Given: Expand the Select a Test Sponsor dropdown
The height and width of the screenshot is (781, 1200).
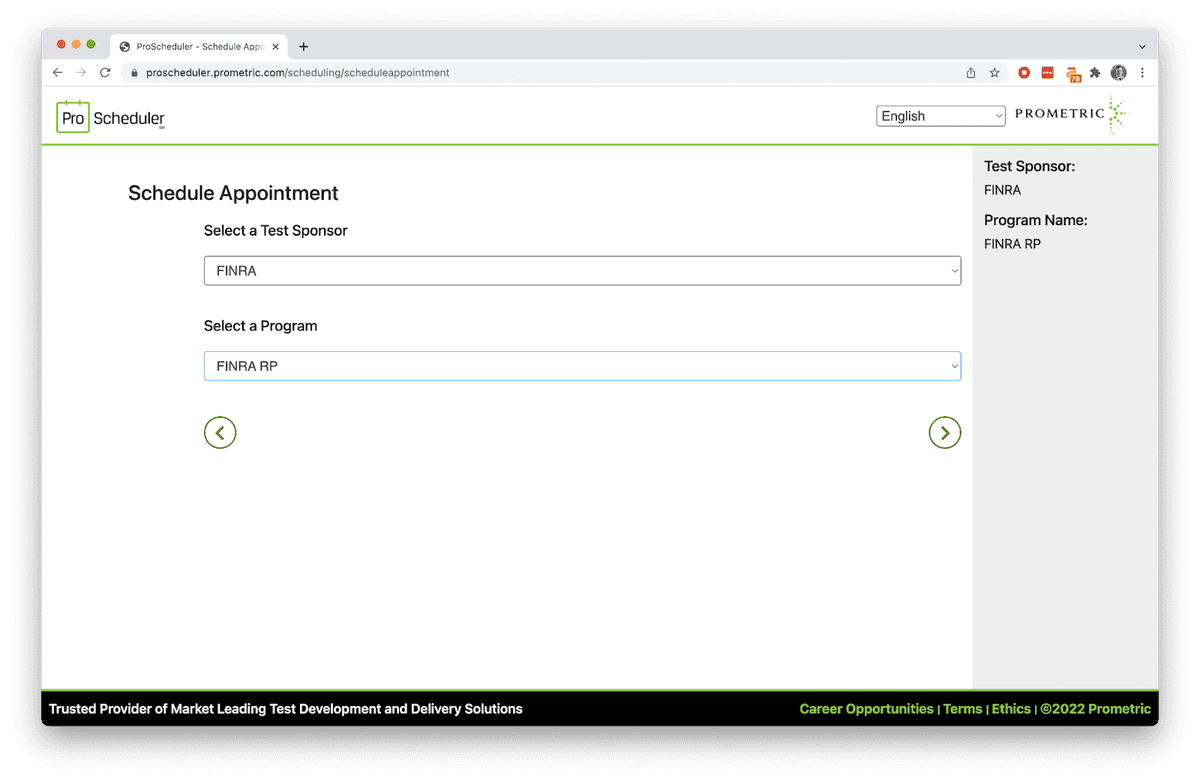Looking at the screenshot, I should 582,271.
